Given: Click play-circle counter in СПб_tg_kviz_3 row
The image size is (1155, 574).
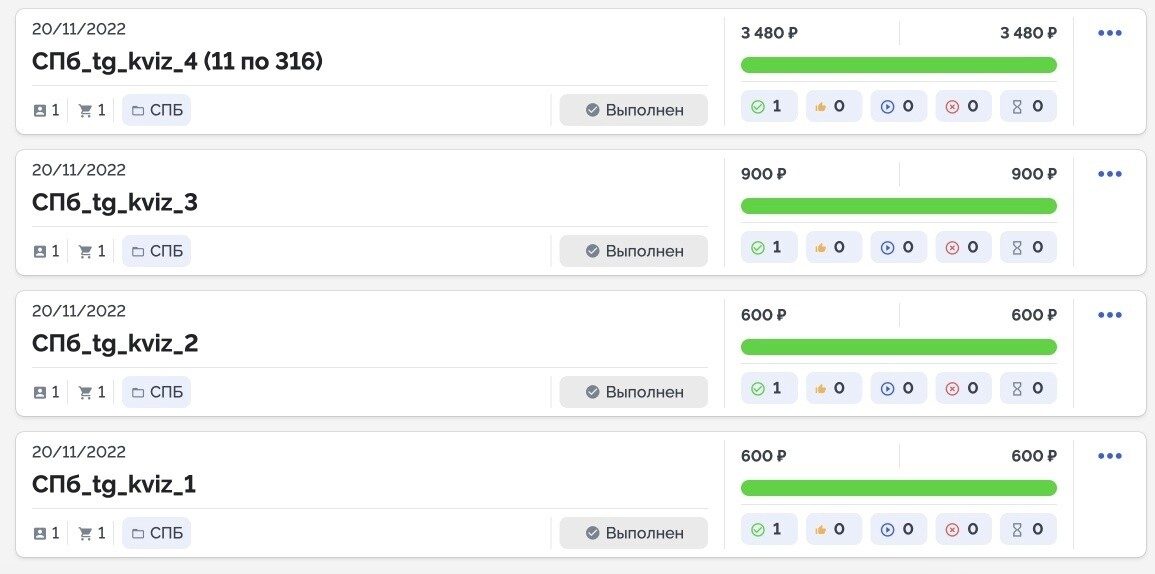Looking at the screenshot, I should [899, 248].
